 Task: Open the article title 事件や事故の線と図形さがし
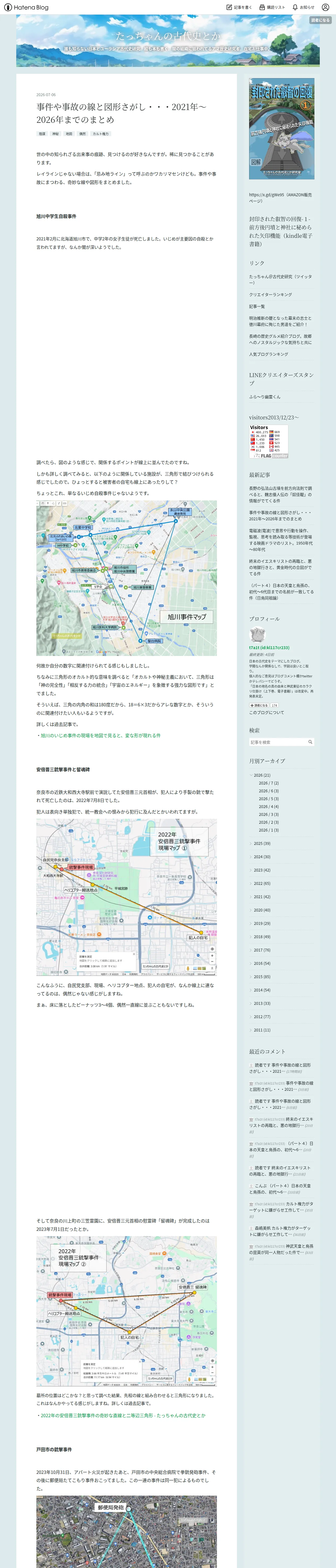tap(121, 113)
